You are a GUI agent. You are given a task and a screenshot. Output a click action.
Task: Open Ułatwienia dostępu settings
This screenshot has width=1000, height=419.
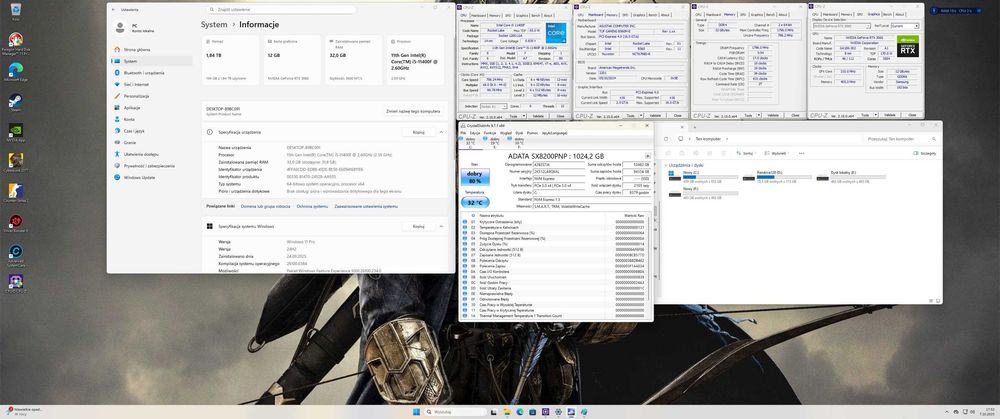click(152, 154)
